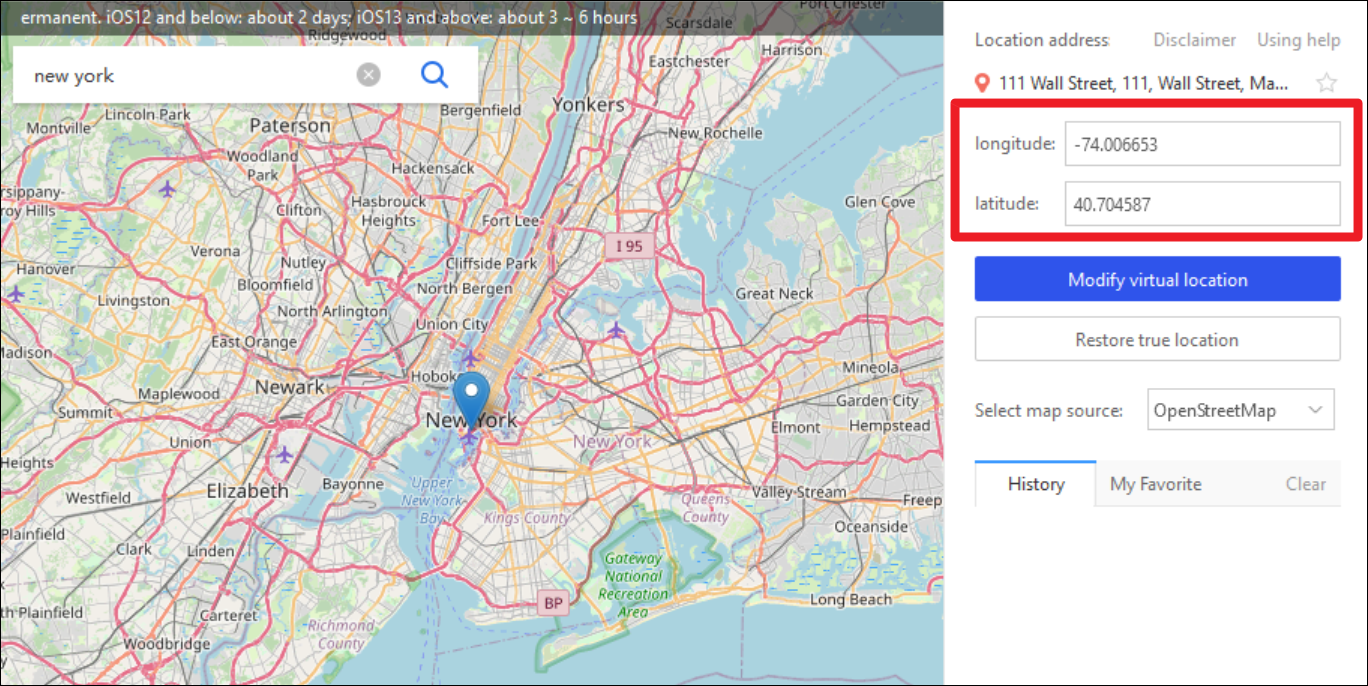Viewport: 1368px width, 686px height.
Task: Click the red pin icon before 111 Wall Street
Action: 983,83
